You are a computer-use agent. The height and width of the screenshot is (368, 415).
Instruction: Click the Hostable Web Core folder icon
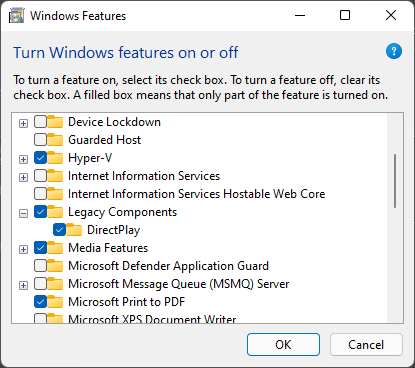[55, 194]
